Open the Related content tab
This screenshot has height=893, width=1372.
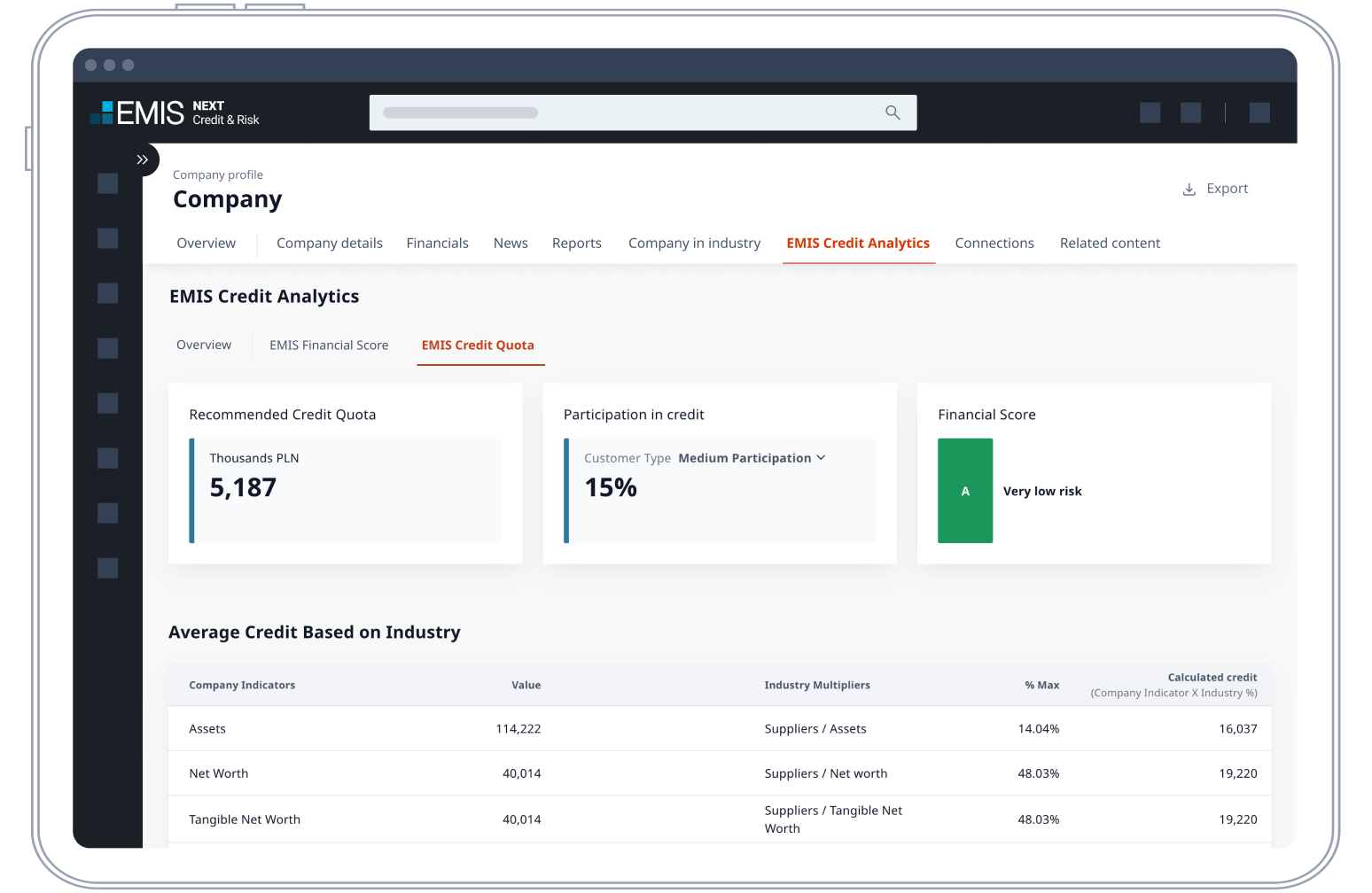tap(1110, 244)
